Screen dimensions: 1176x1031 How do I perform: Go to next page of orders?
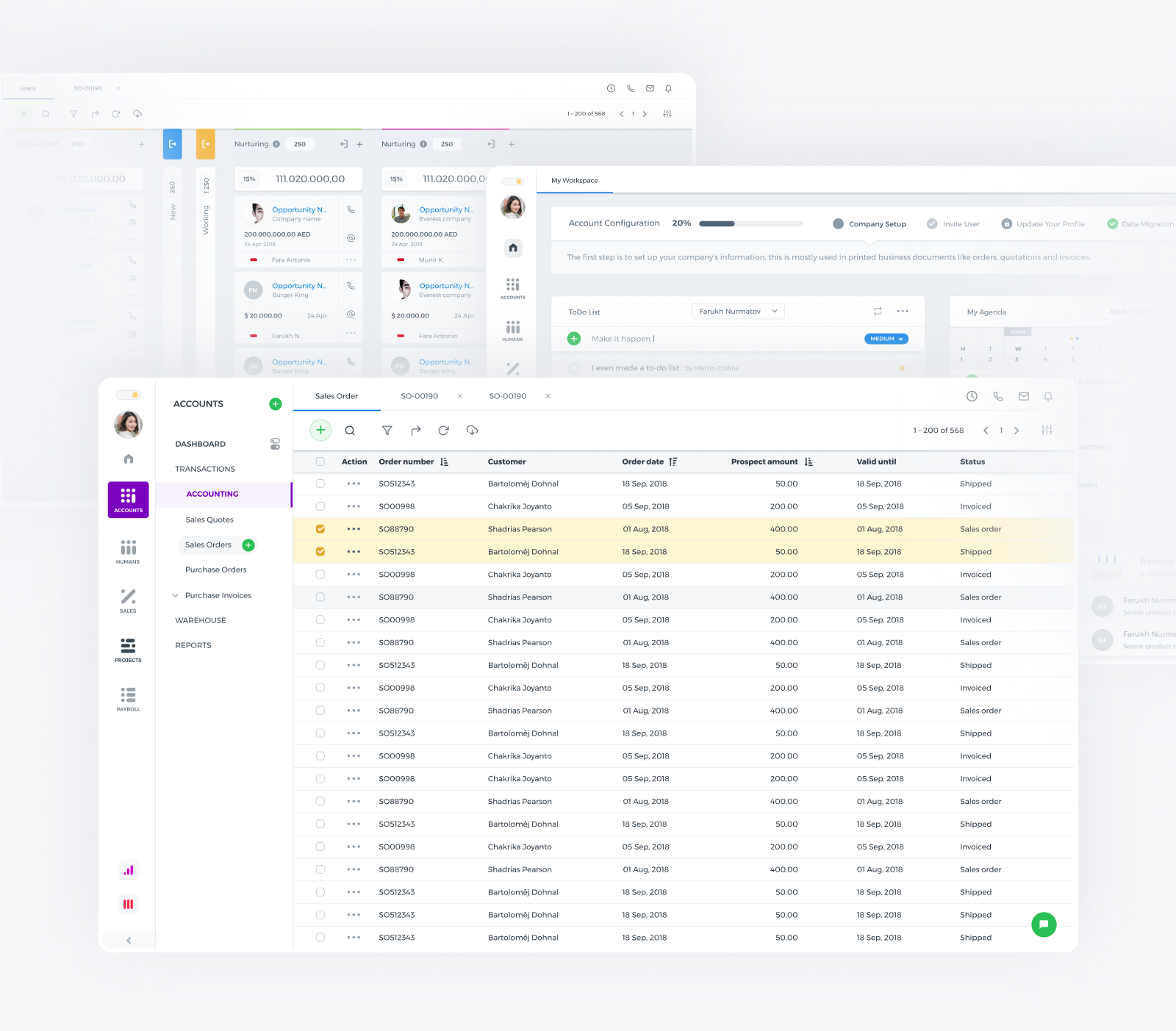pyautogui.click(x=1017, y=431)
